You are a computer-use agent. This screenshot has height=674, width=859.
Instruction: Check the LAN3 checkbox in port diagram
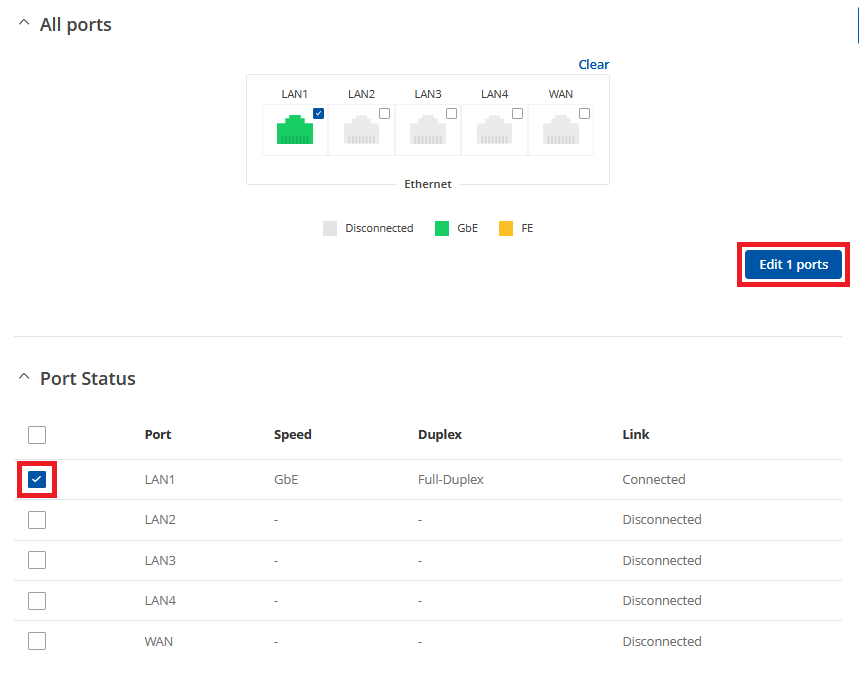click(451, 113)
